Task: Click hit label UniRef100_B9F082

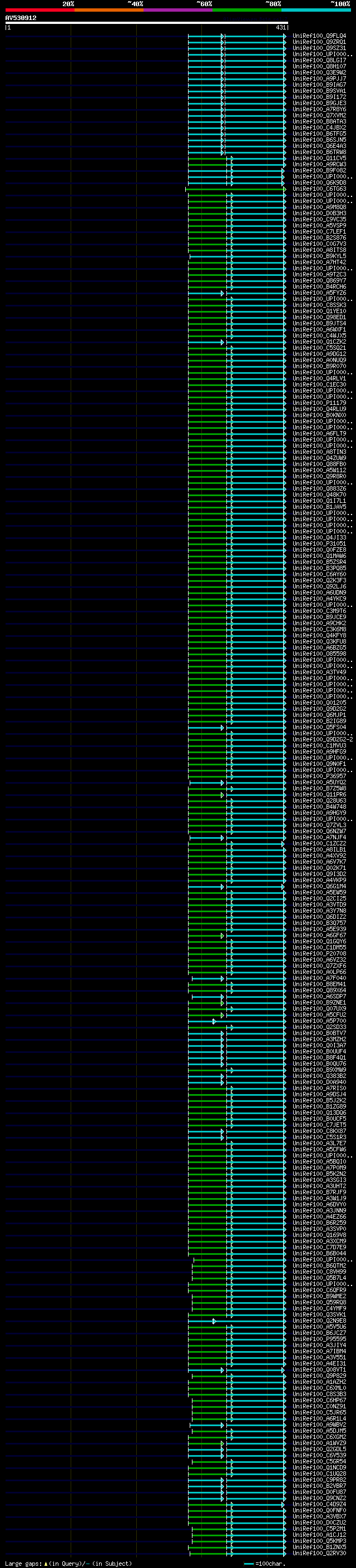Action: tap(319, 170)
